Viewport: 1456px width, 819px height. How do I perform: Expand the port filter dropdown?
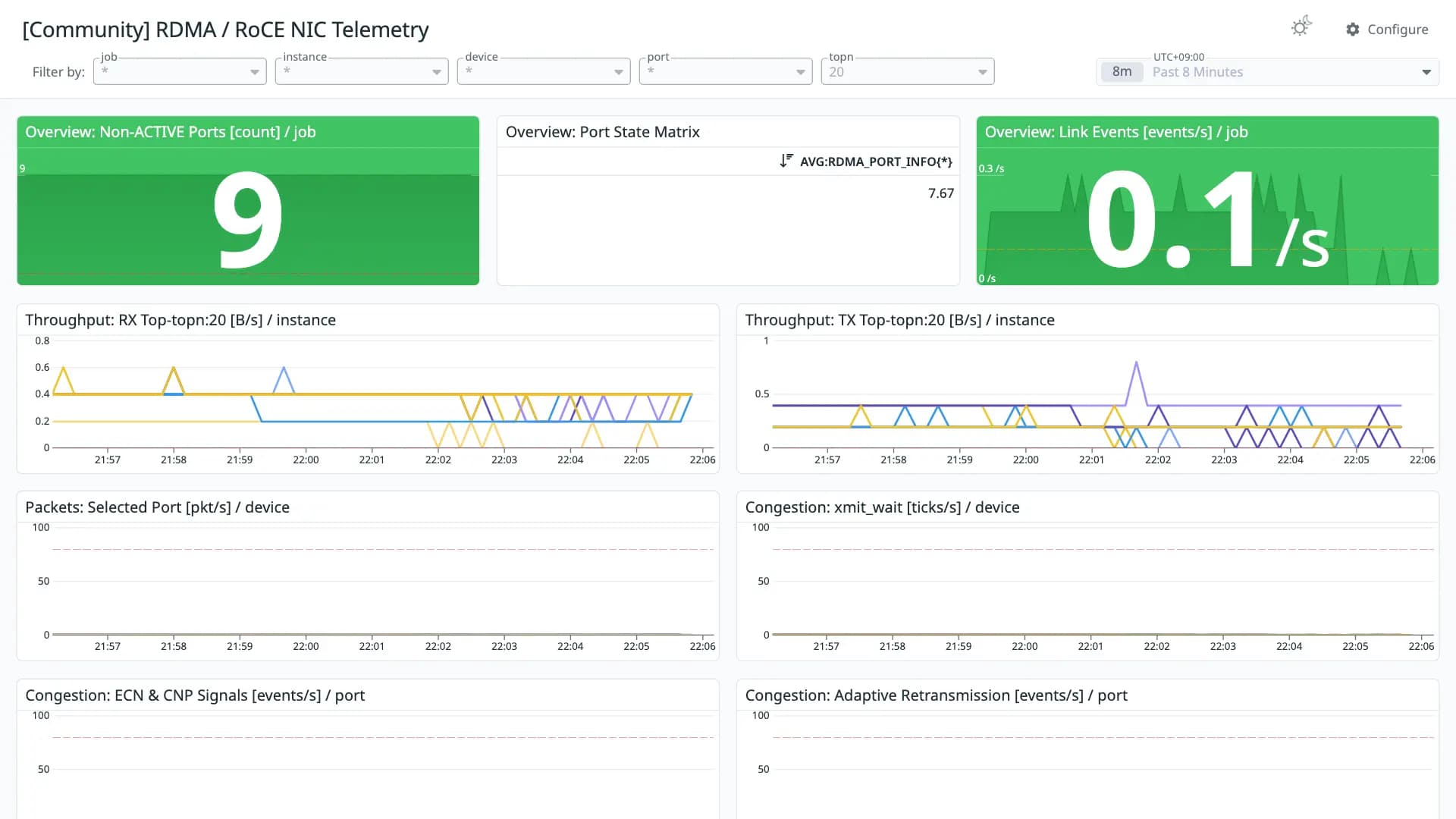tap(726, 71)
